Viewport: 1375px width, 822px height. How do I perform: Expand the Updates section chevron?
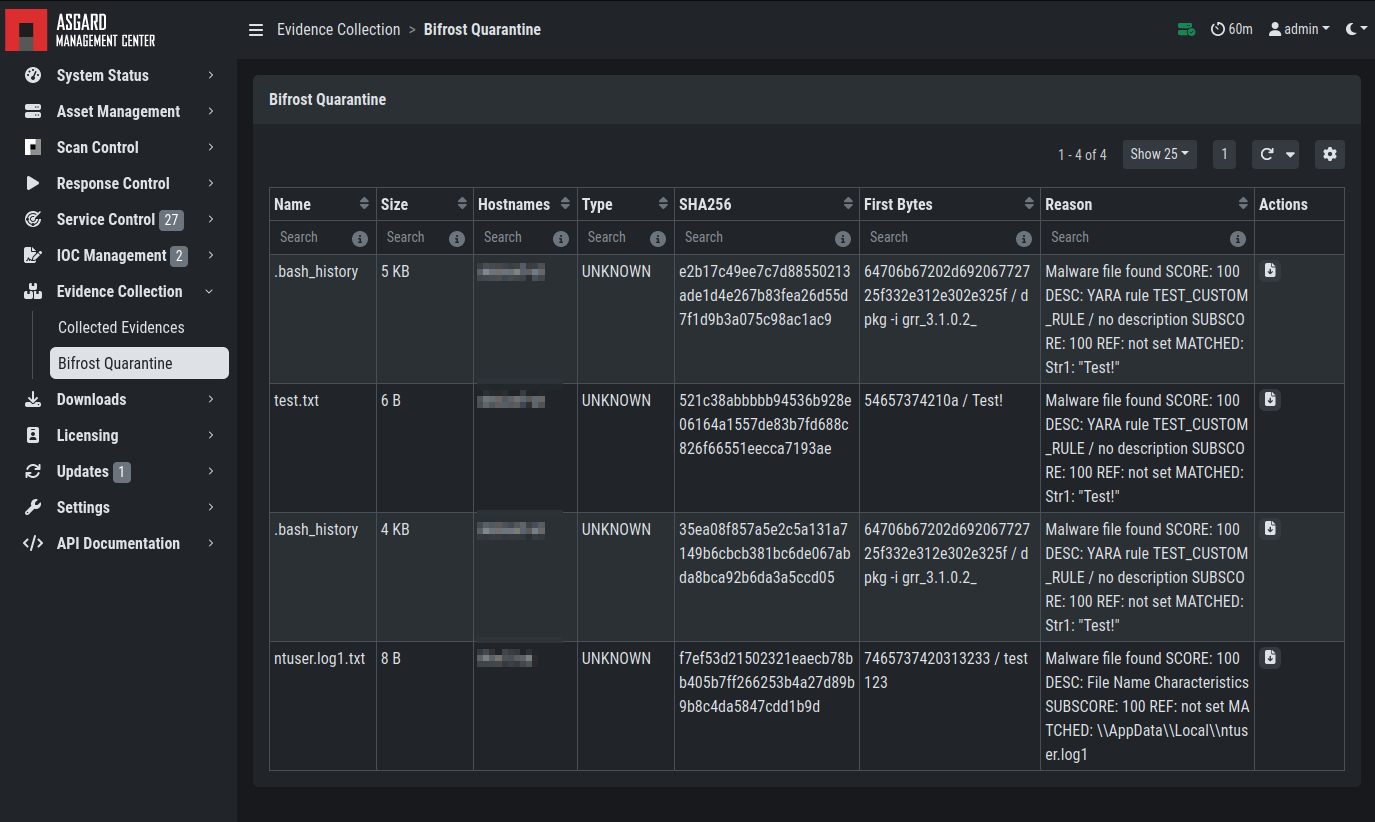coord(211,472)
